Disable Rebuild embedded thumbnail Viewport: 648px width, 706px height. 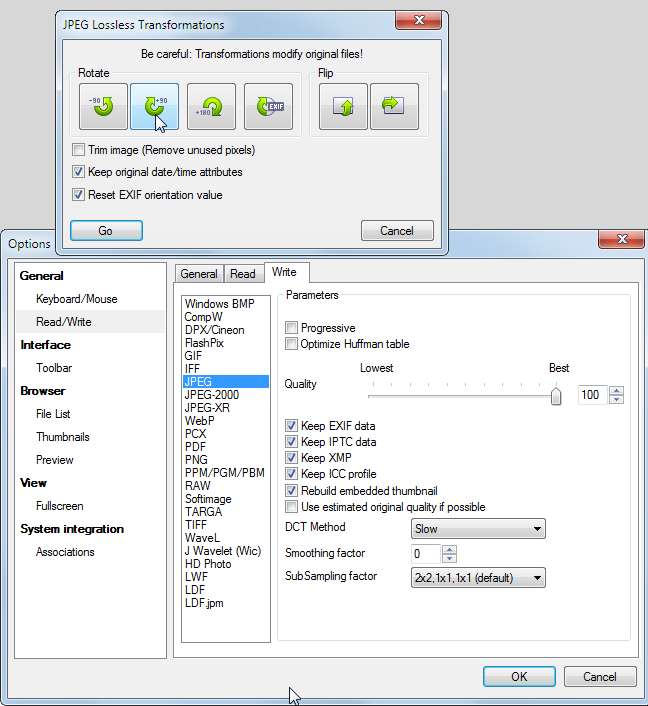coord(291,490)
